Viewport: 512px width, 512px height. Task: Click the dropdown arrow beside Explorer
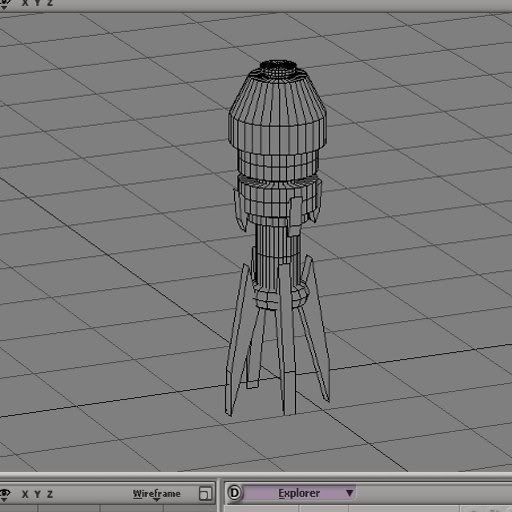pyautogui.click(x=349, y=493)
